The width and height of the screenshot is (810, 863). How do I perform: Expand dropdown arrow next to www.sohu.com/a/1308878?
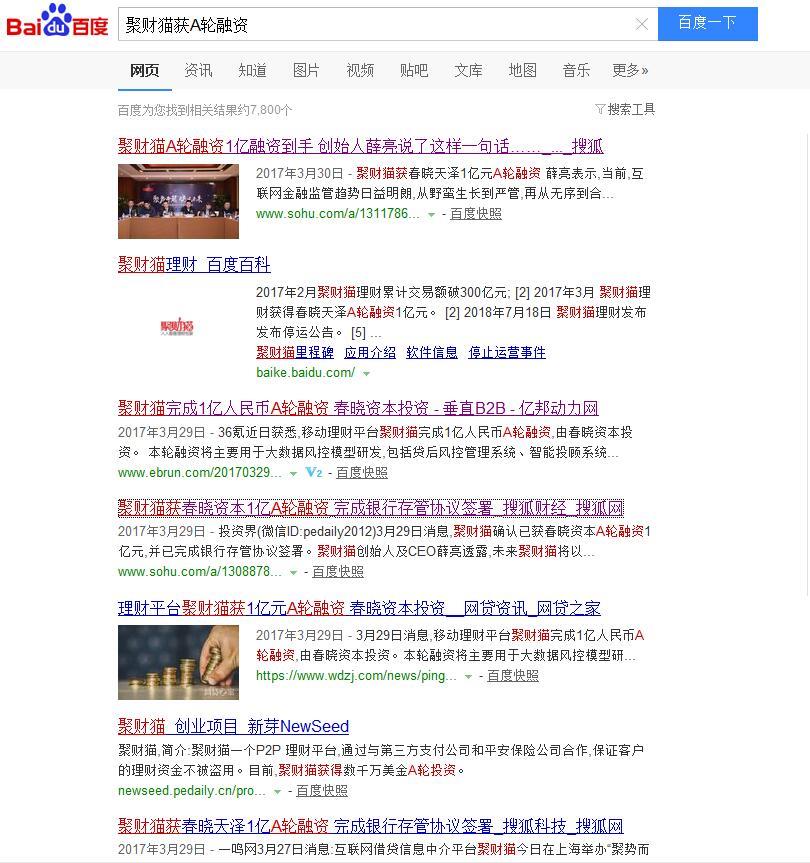pos(293,572)
